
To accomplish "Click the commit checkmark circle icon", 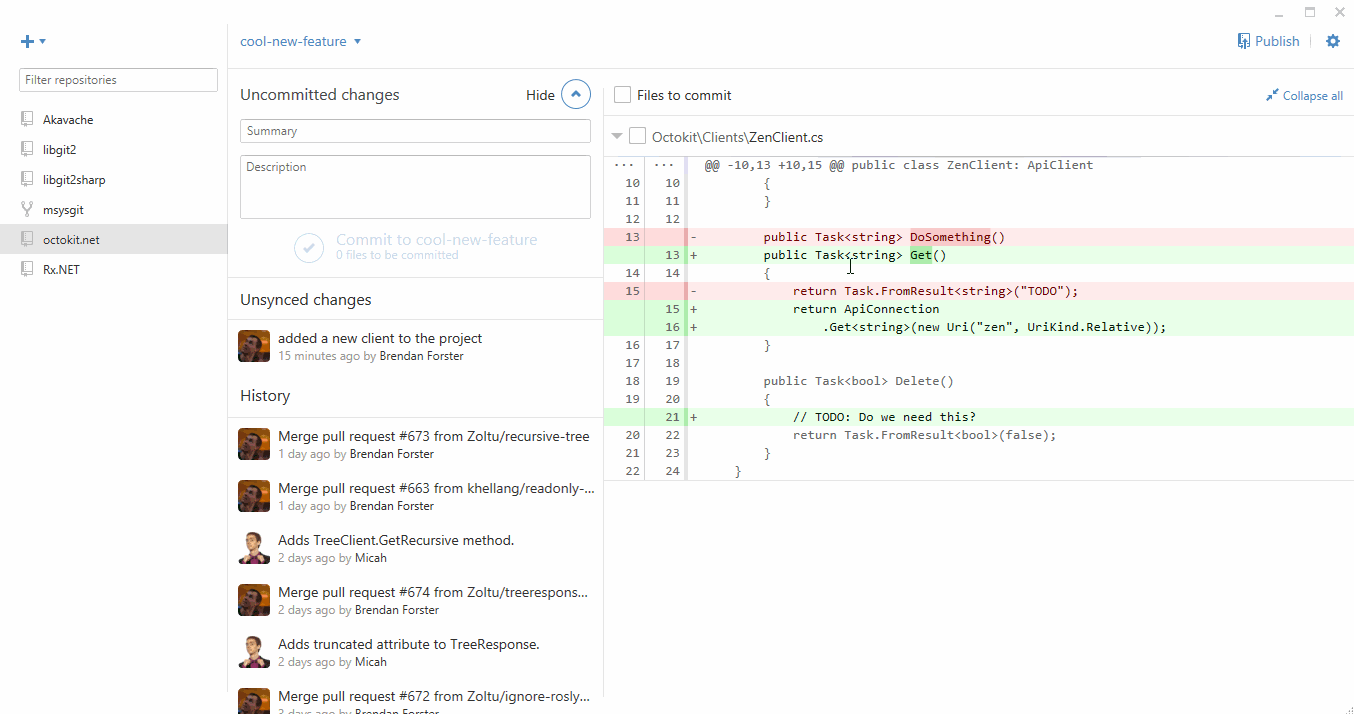I will pos(309,247).
